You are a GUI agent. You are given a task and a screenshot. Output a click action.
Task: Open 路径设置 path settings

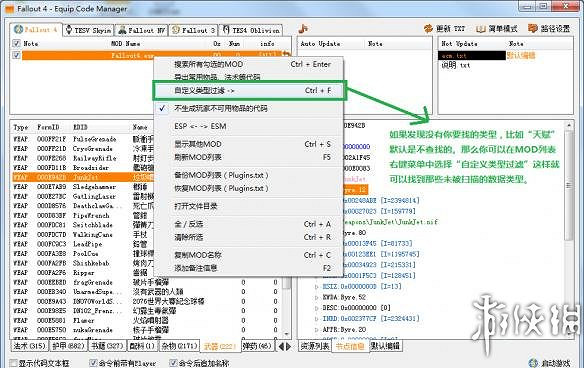tap(549, 28)
